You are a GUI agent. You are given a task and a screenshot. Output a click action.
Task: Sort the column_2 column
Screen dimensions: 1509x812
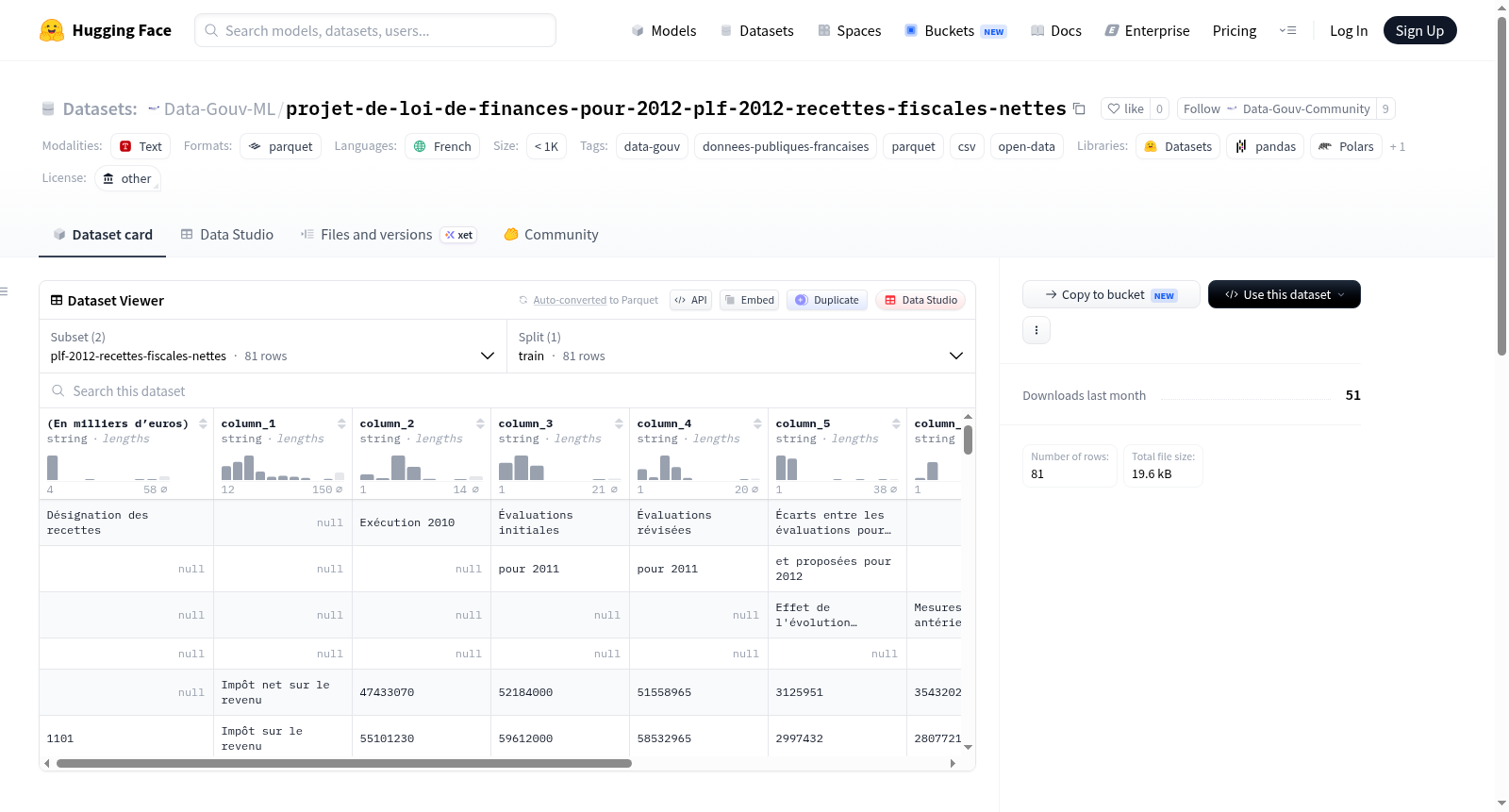[480, 423]
